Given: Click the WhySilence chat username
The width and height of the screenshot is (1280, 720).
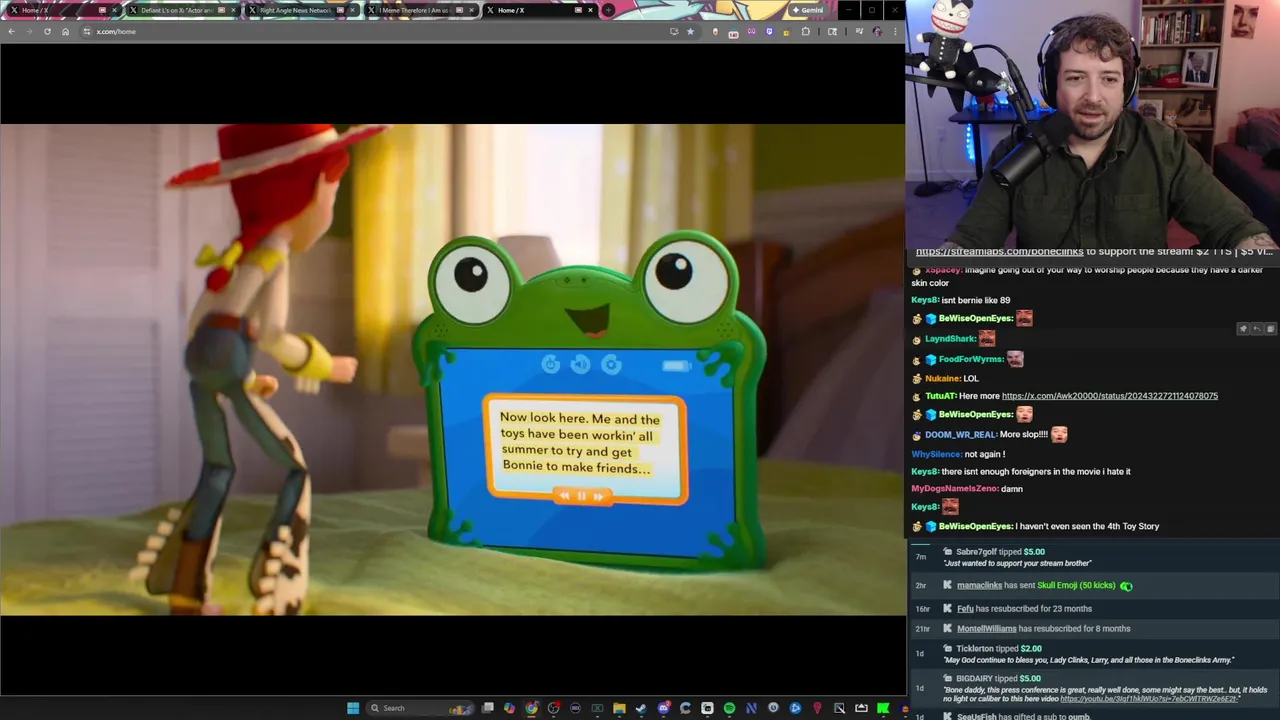Looking at the screenshot, I should pyautogui.click(x=936, y=454).
